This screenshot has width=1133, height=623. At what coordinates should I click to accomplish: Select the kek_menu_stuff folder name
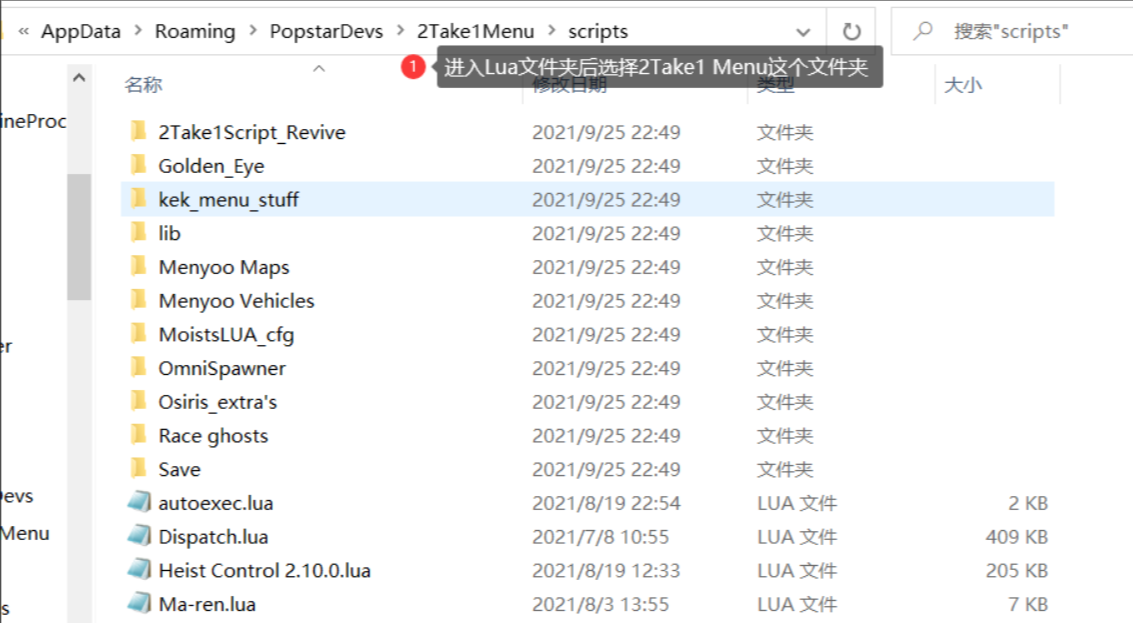pyautogui.click(x=228, y=199)
